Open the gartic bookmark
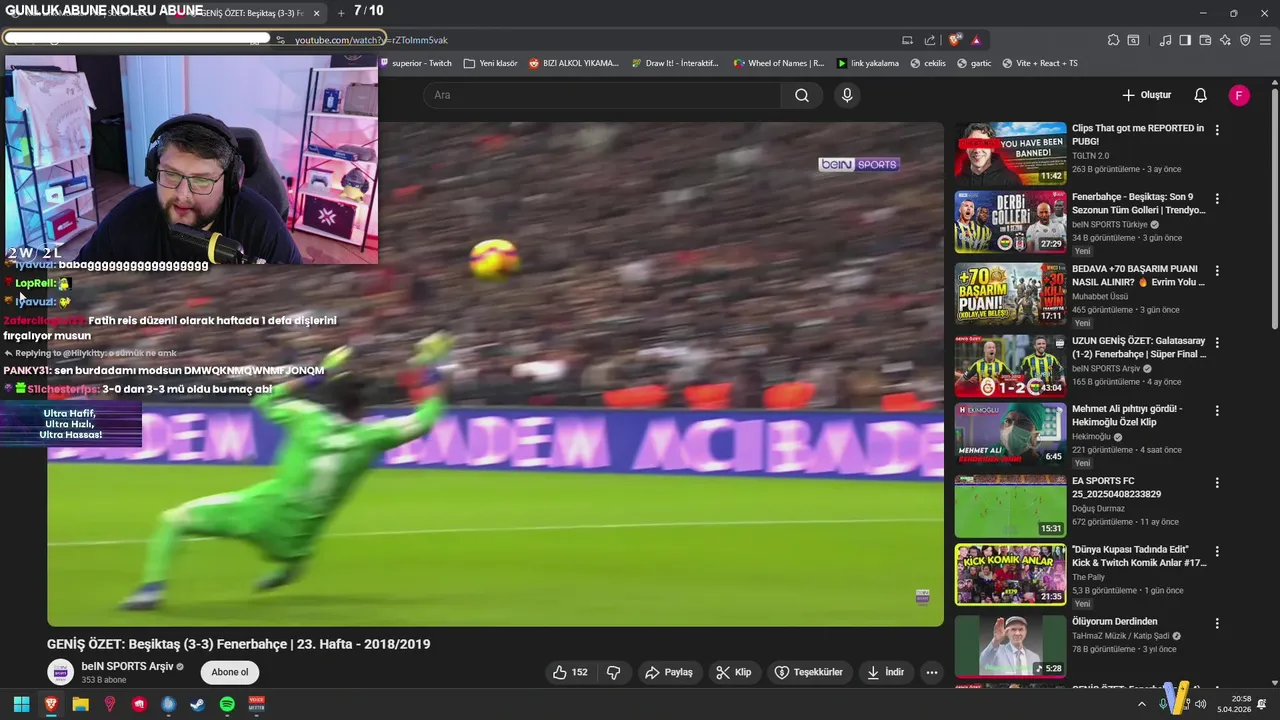 click(974, 63)
